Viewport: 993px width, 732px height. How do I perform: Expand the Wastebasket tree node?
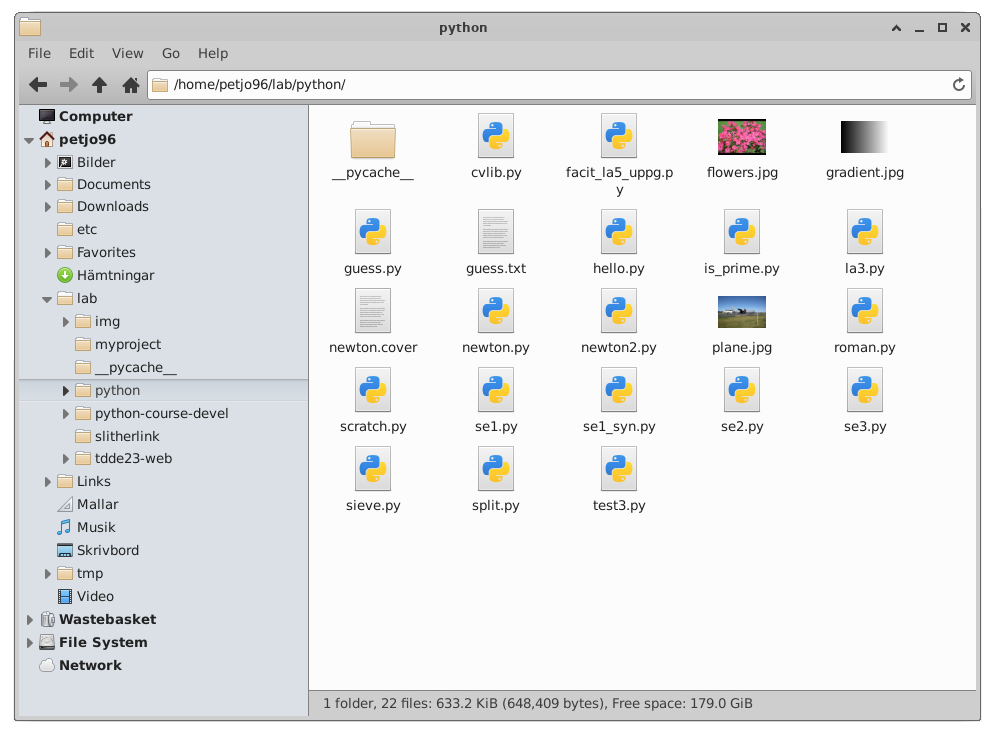coord(29,620)
